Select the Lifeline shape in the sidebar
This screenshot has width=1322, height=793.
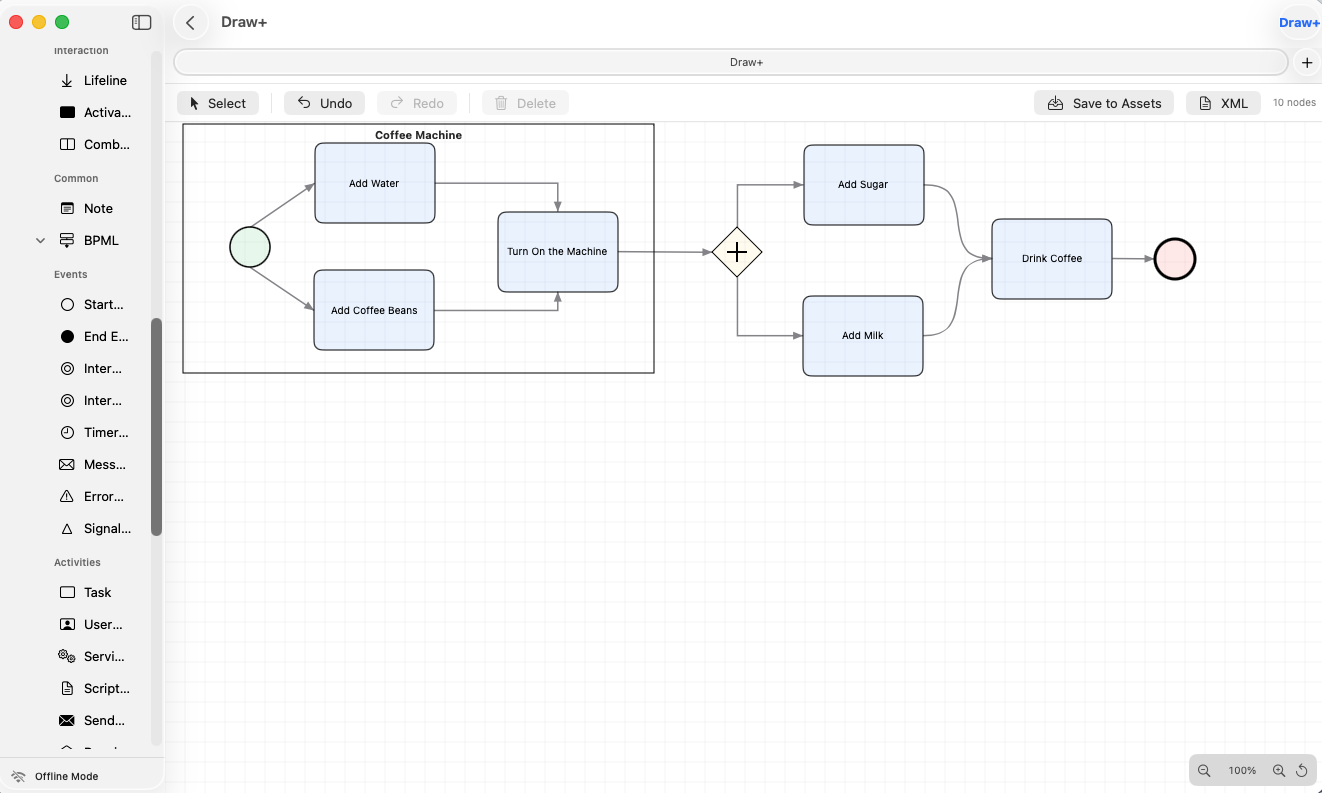(x=94, y=80)
